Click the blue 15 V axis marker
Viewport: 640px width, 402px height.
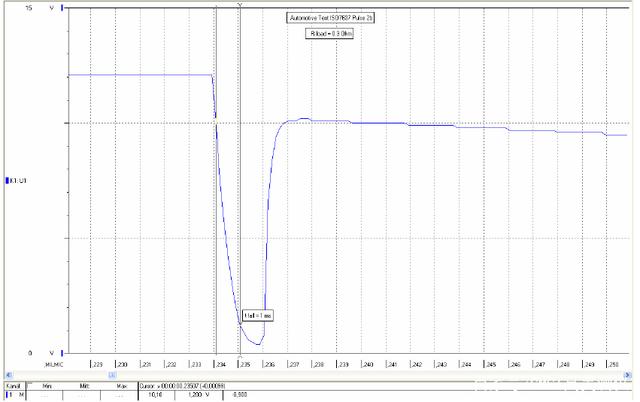point(62,8)
